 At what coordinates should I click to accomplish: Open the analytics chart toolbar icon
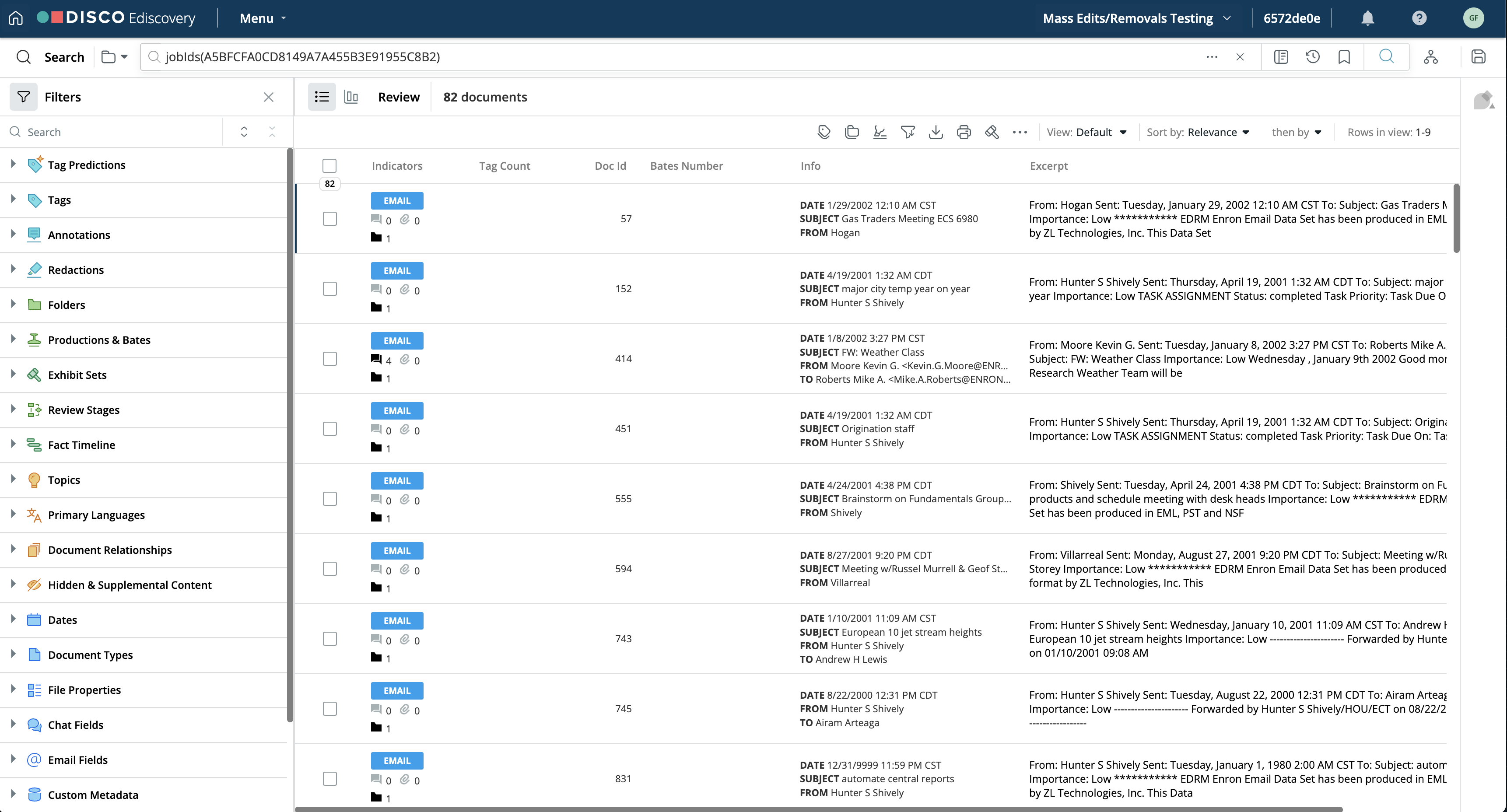pyautogui.click(x=880, y=132)
